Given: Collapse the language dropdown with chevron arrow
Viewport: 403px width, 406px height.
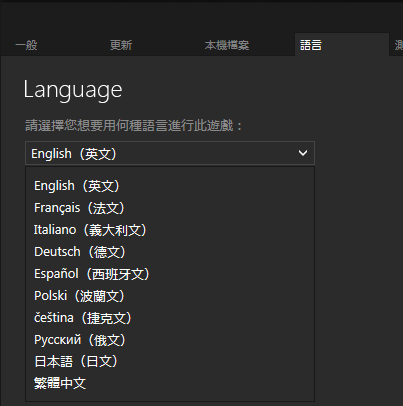Looking at the screenshot, I should click(303, 153).
